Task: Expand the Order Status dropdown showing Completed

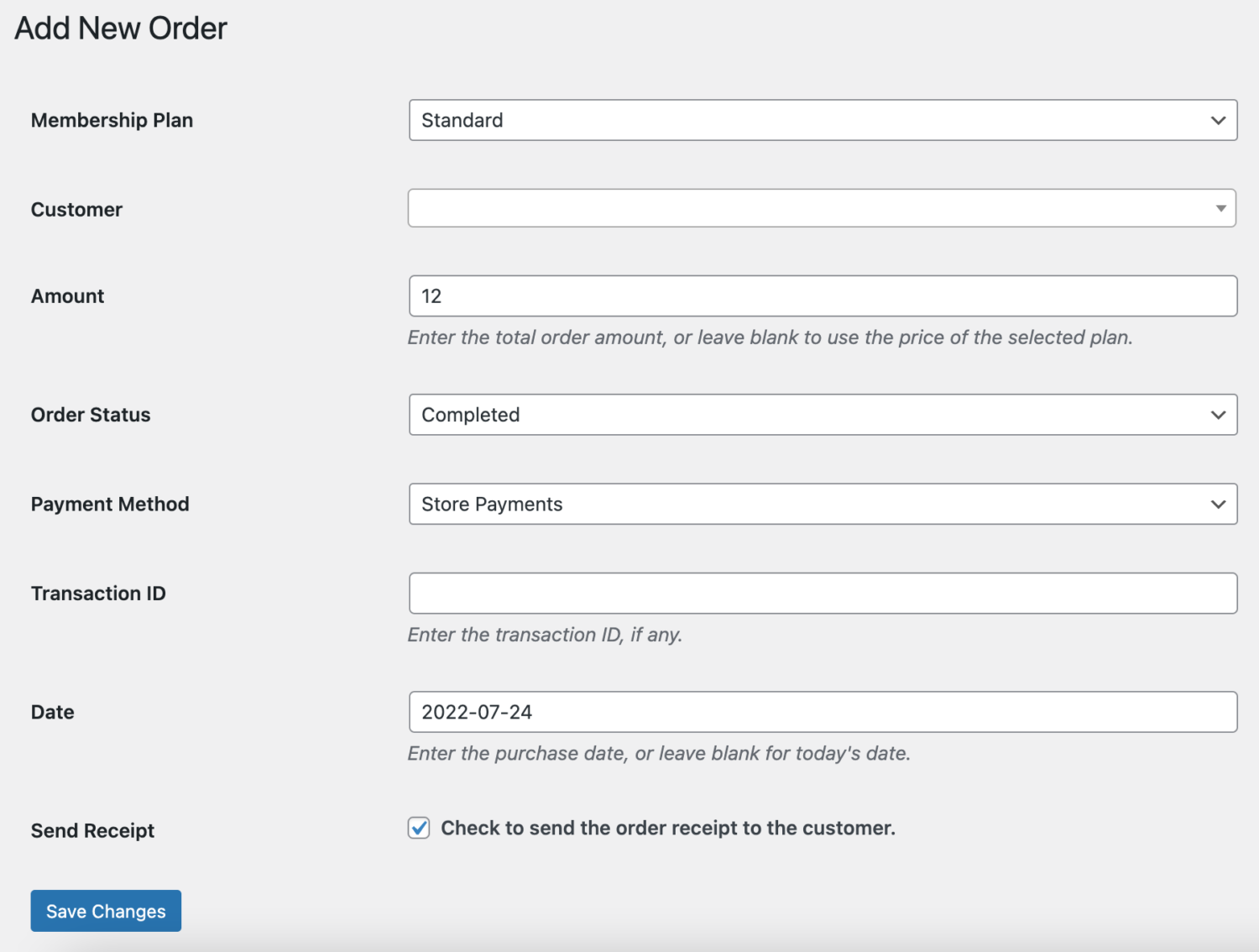Action: coord(823,415)
